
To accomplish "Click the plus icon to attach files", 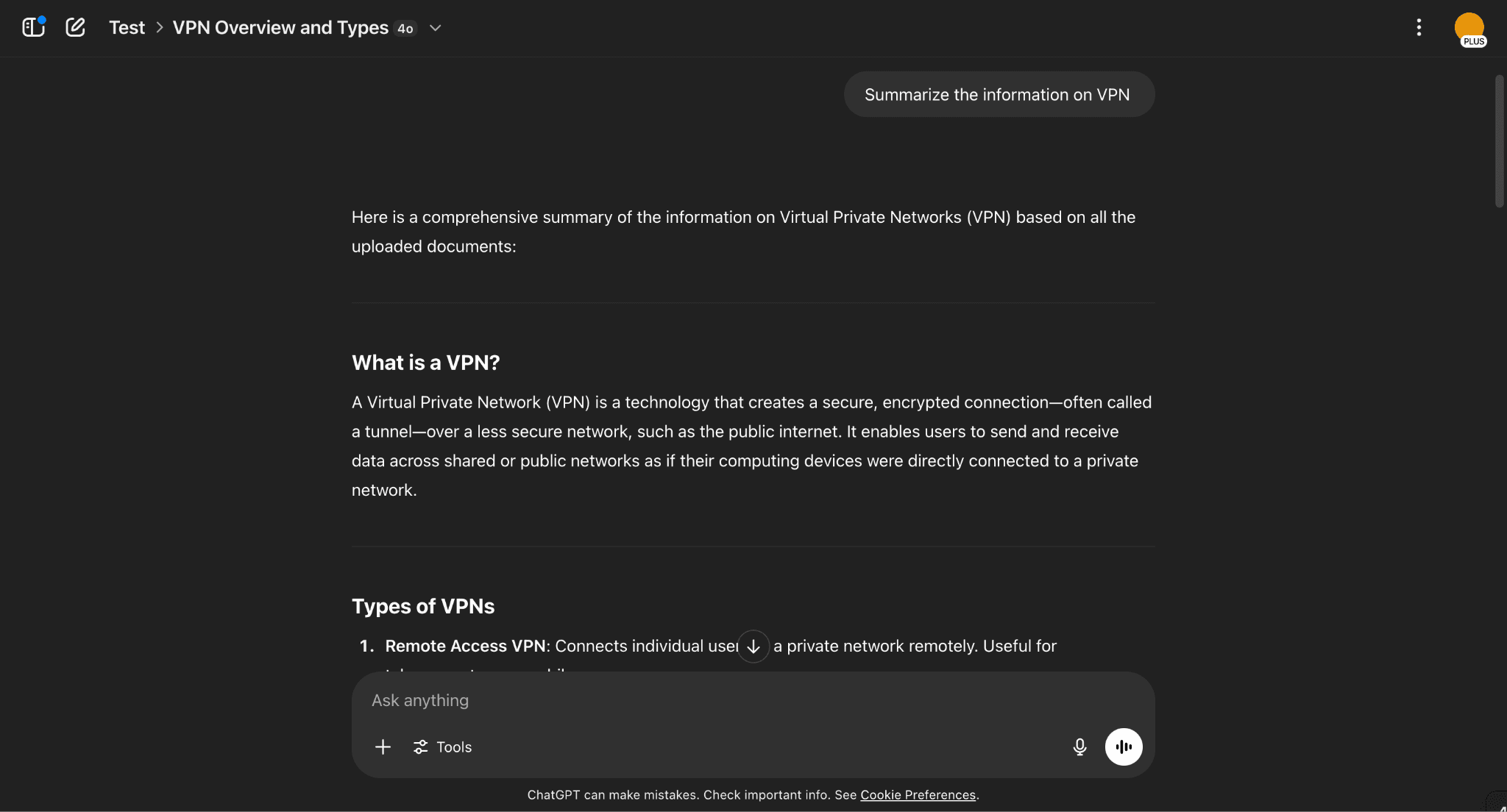I will tap(383, 747).
